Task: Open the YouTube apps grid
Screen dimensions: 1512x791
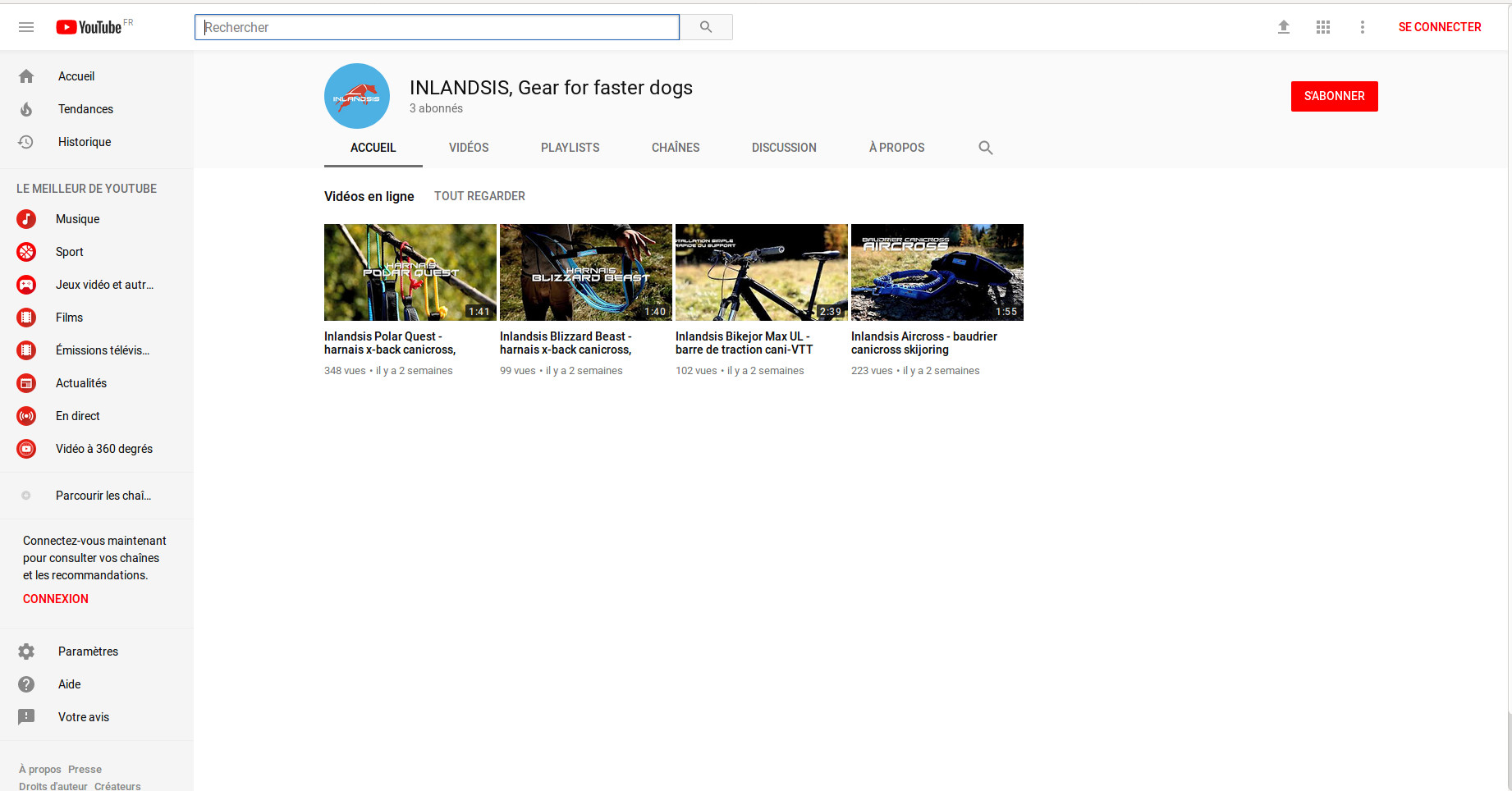Action: point(1323,27)
